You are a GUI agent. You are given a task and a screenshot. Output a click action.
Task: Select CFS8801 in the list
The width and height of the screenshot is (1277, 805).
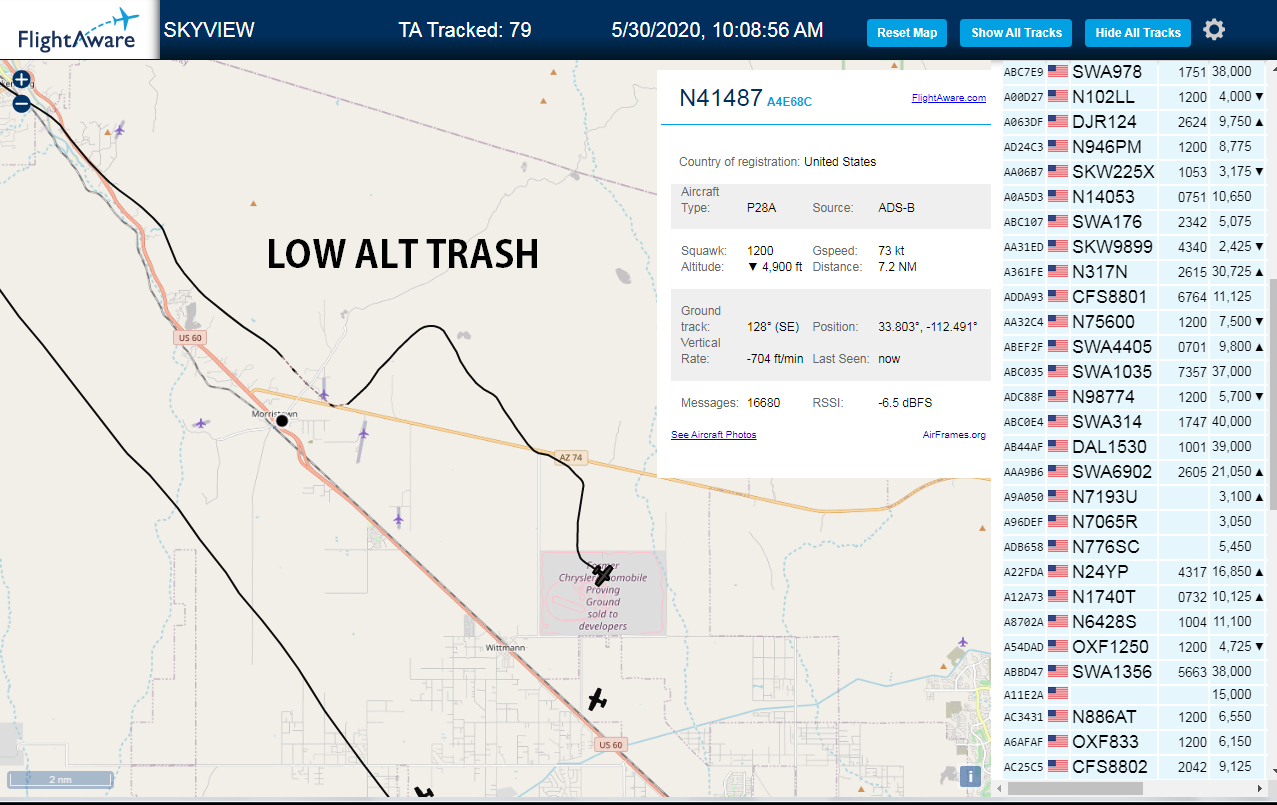pyautogui.click(x=1134, y=297)
